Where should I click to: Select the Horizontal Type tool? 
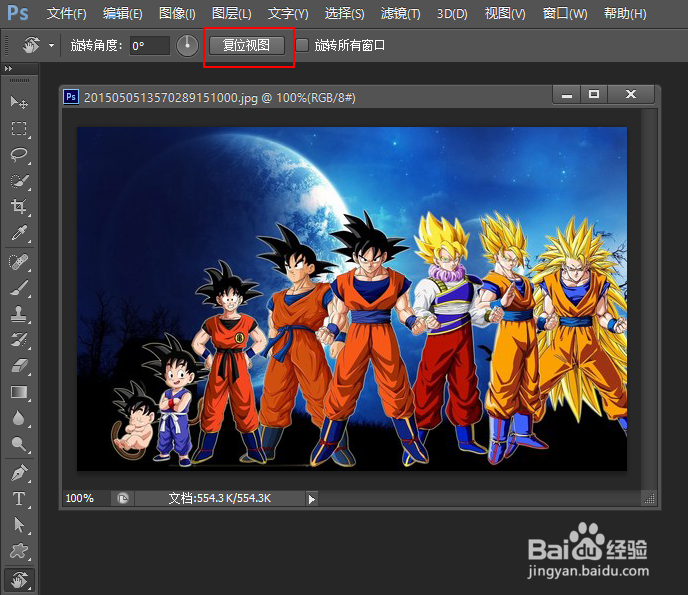point(19,499)
